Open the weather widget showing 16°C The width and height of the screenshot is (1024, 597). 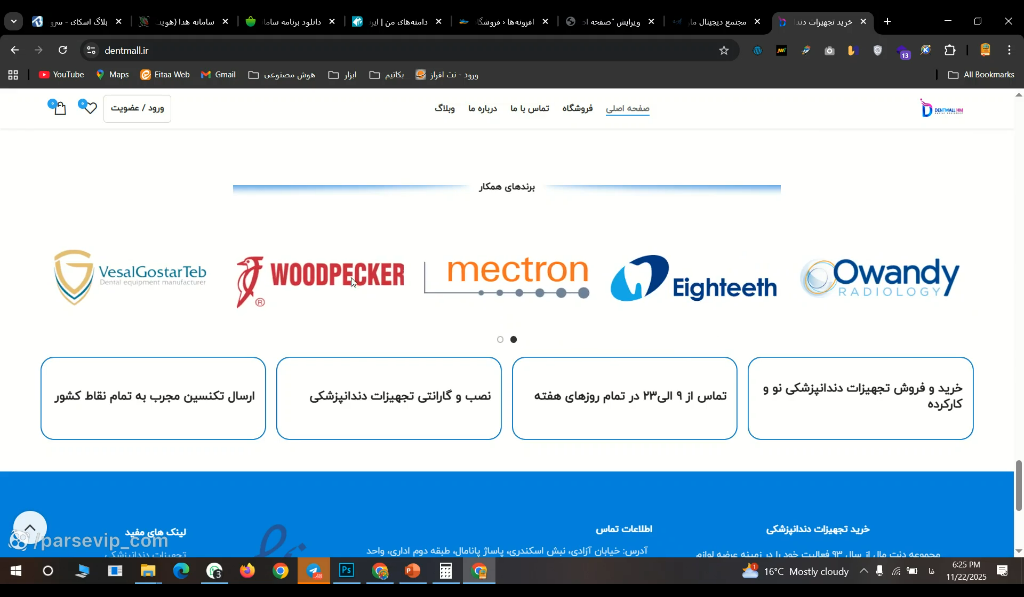[795, 572]
